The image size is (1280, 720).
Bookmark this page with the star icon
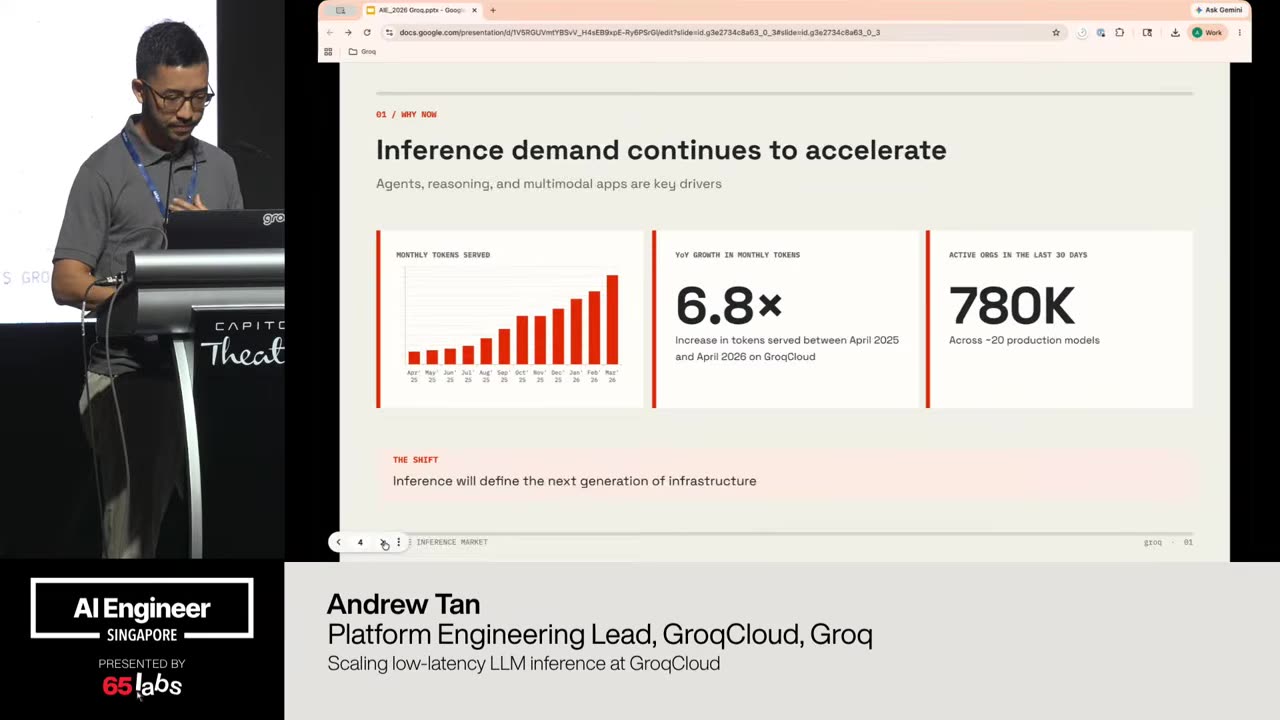(1056, 32)
